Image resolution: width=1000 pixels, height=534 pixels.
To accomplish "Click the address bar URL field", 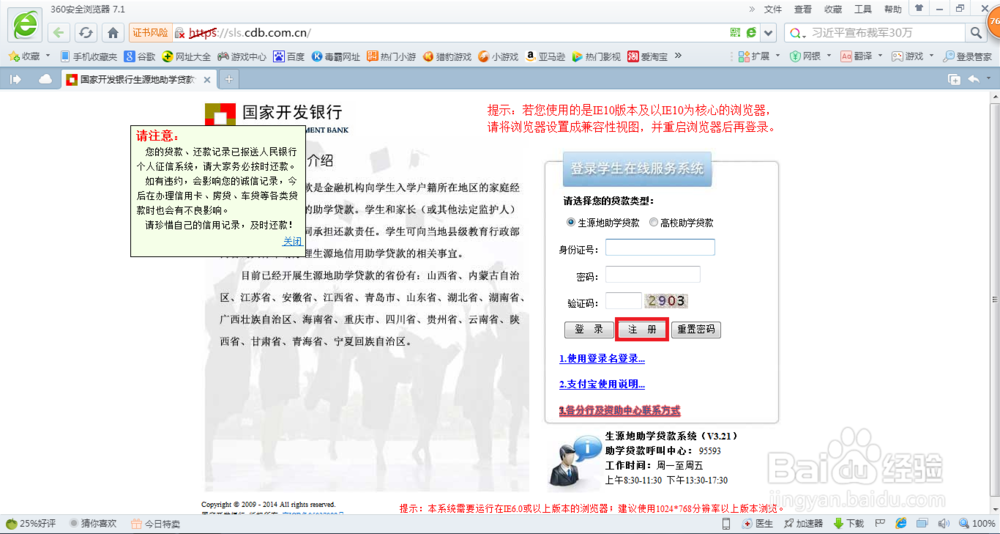I will pyautogui.click(x=446, y=33).
